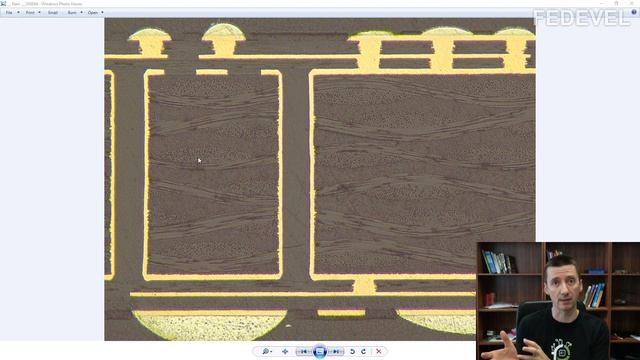Viewport: 640px width, 360px height.
Task: Expand the File dropdown arrow
Action: 18,13
